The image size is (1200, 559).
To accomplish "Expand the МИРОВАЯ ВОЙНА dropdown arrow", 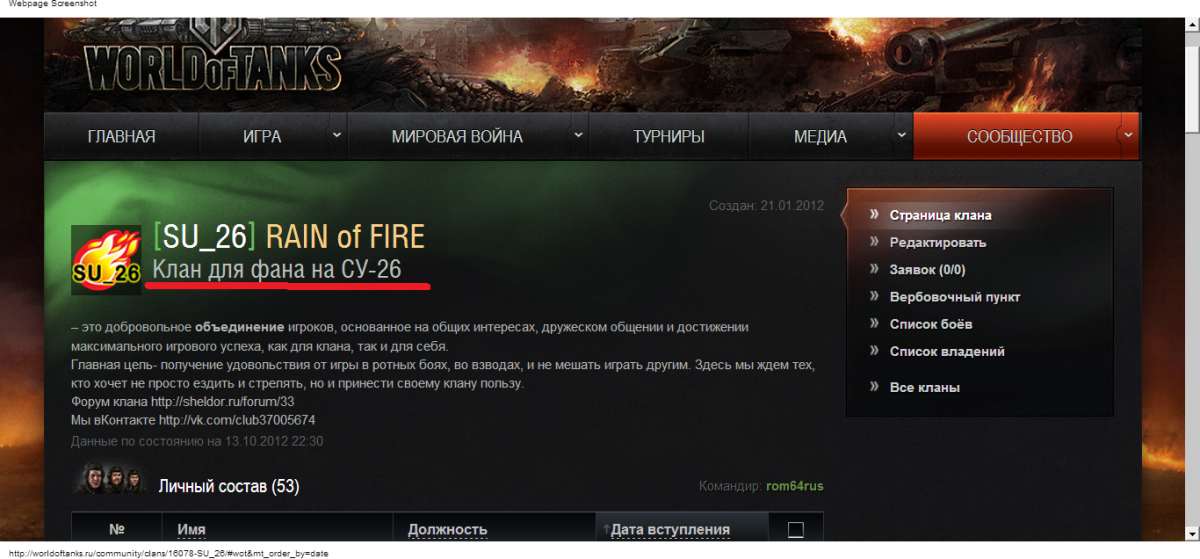I will click(x=578, y=135).
